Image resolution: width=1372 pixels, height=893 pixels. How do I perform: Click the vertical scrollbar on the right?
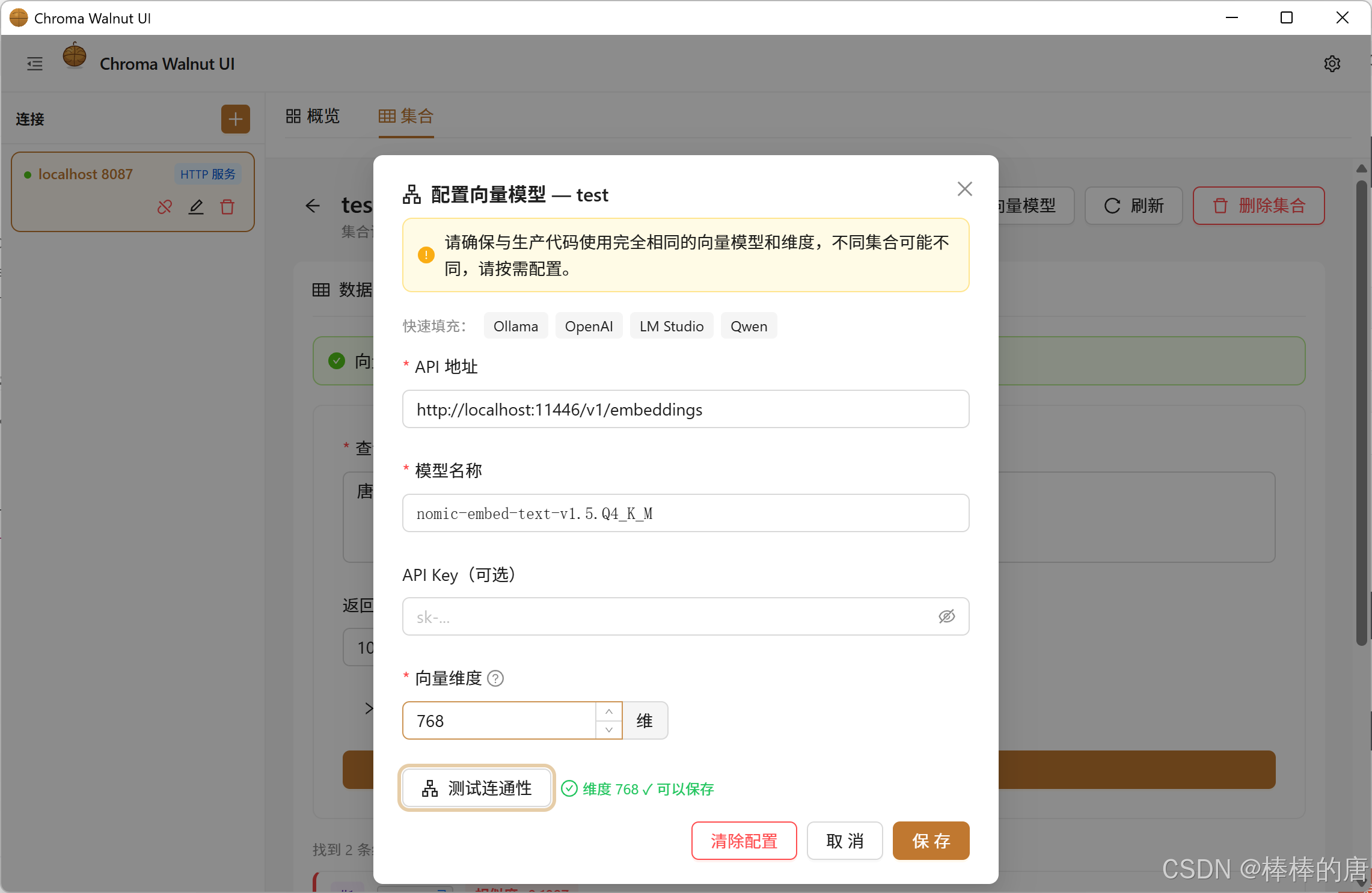coord(1362,413)
